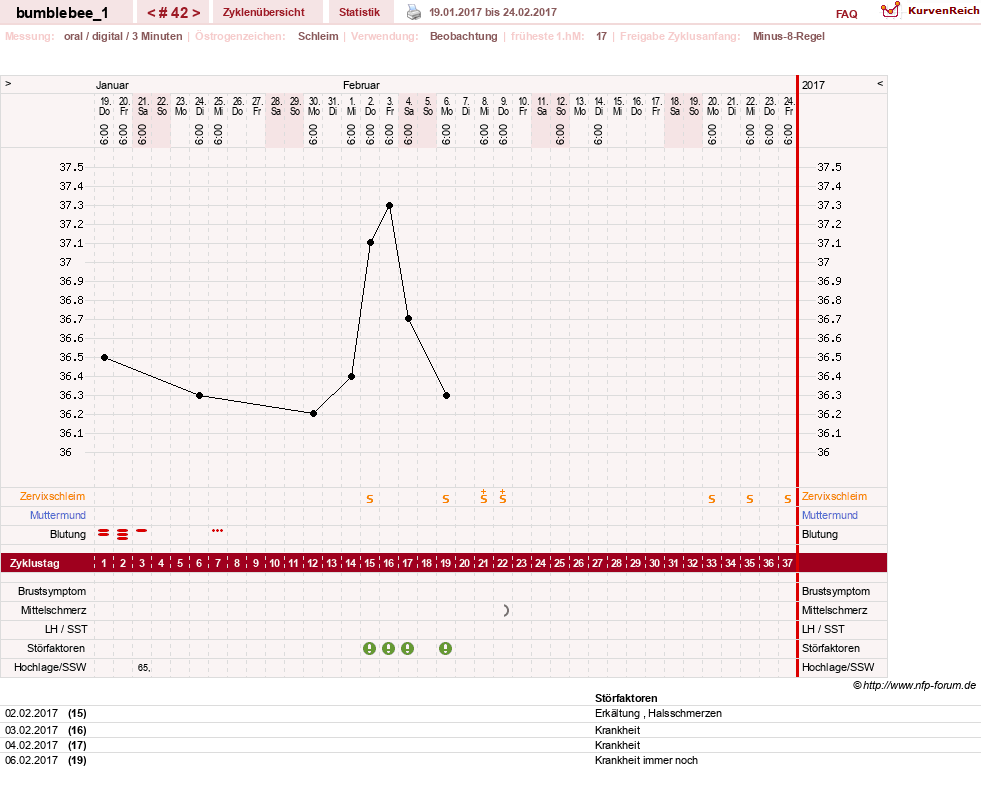Click cycle day 20 in Zyklustag bar
Image resolution: width=981 pixels, height=797 pixels.
[x=464, y=563]
